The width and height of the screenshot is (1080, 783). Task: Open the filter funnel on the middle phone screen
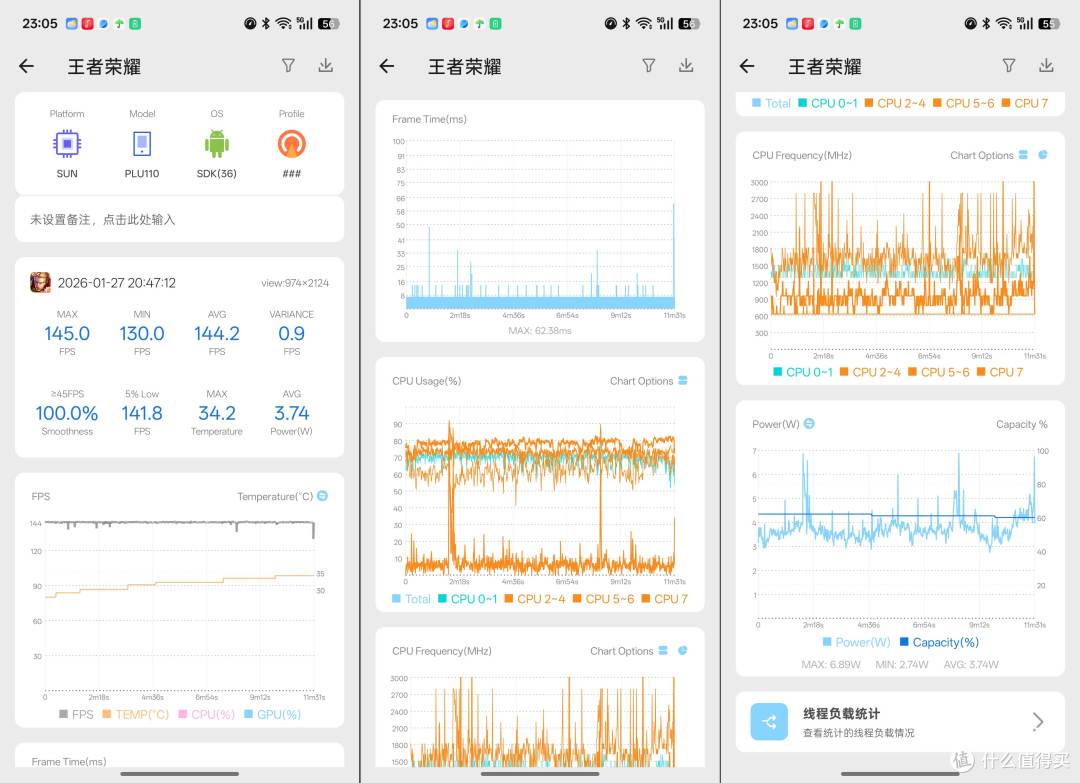[649, 65]
